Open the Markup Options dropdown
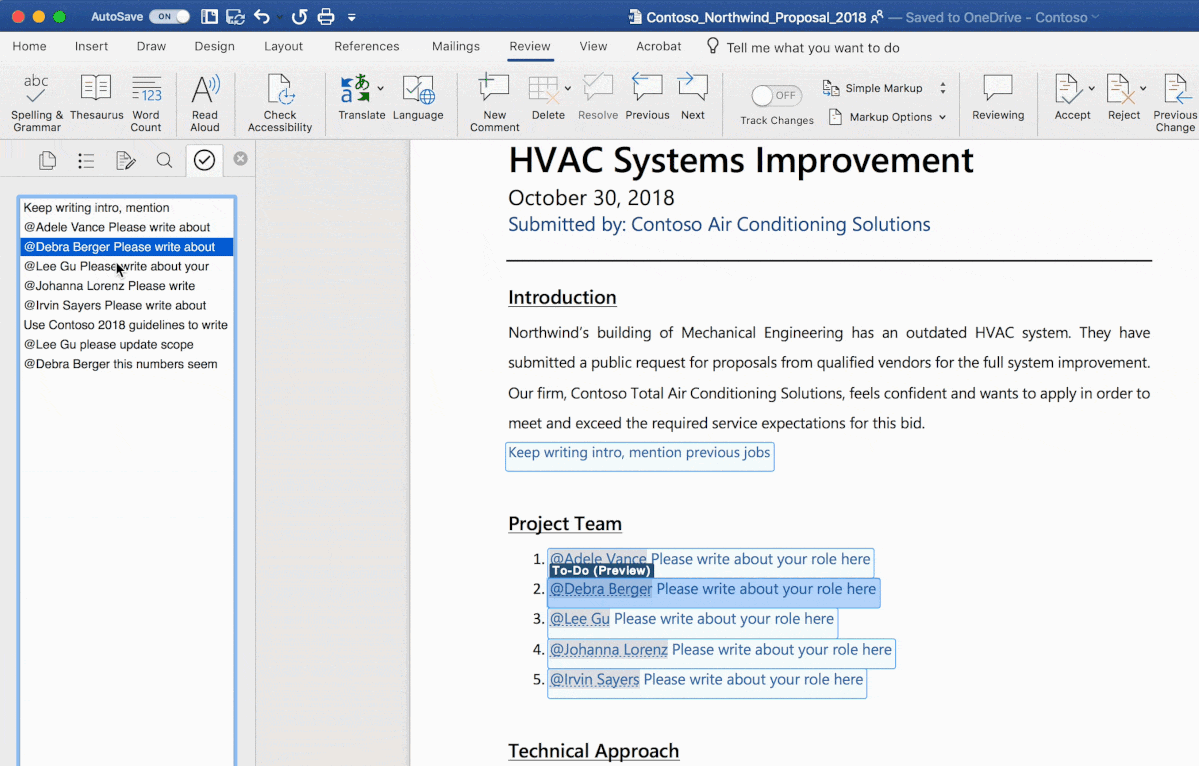Viewport: 1199px width, 766px height. [888, 117]
